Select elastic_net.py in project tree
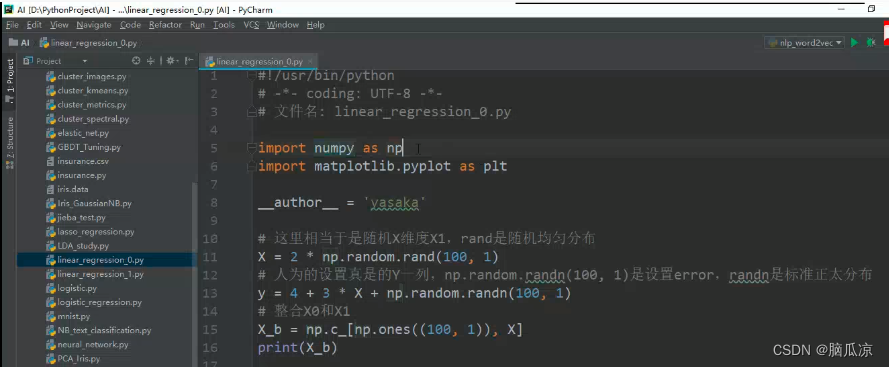889x367 pixels. (77, 133)
